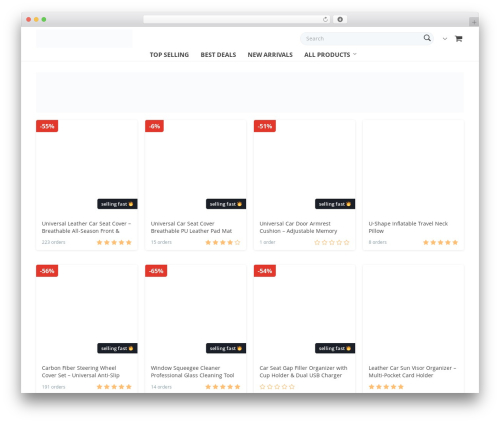Viewport: 500px width, 423px height.
Task: Click selling fast badge on Window Squeegee
Action: click(226, 348)
